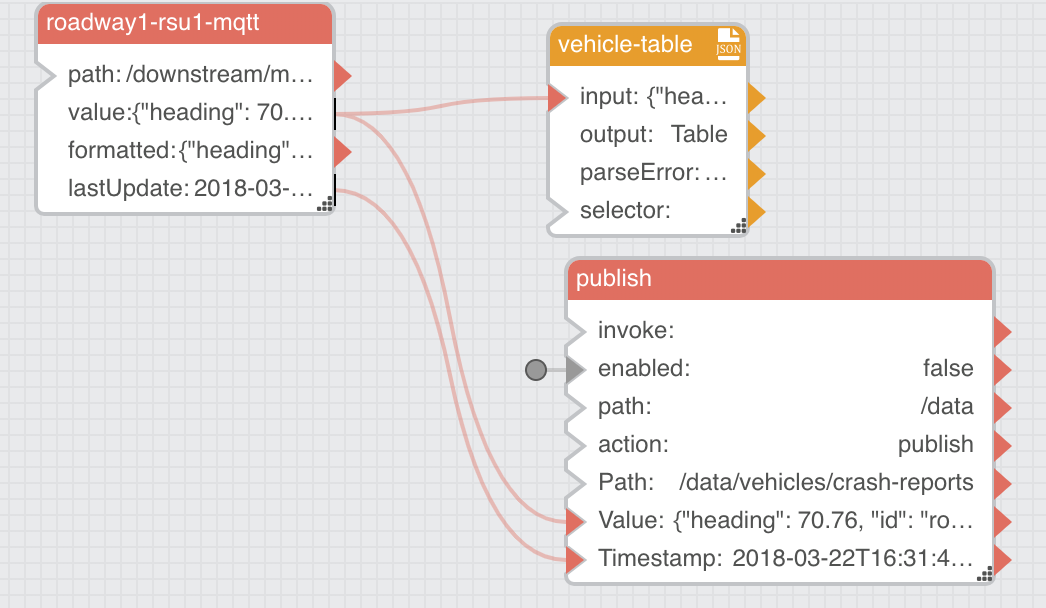Click the action row output arrow on publish
Viewport: 1046px width, 608px height.
1003,445
